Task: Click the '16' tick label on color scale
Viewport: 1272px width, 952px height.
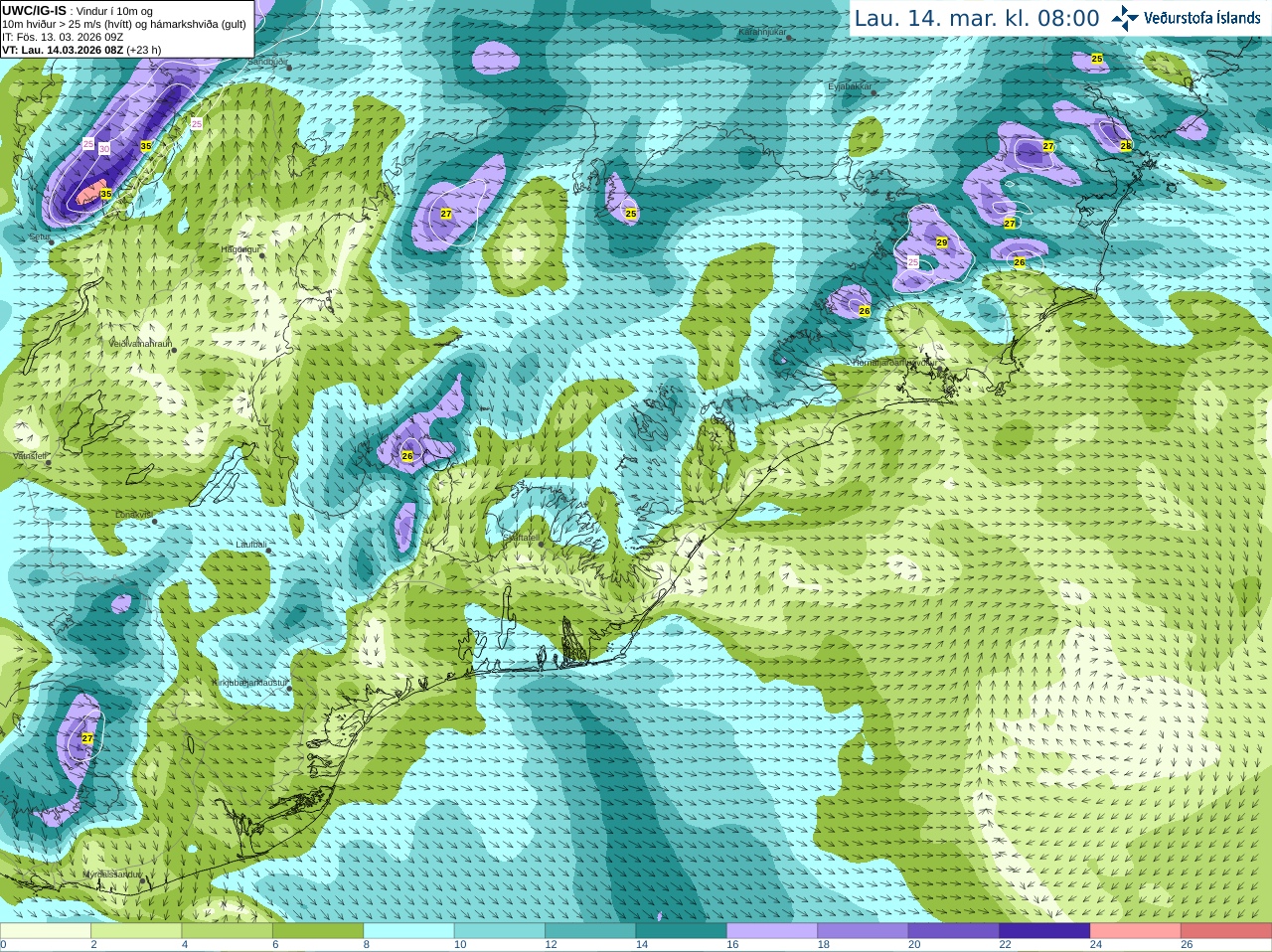Action: pyautogui.click(x=732, y=945)
